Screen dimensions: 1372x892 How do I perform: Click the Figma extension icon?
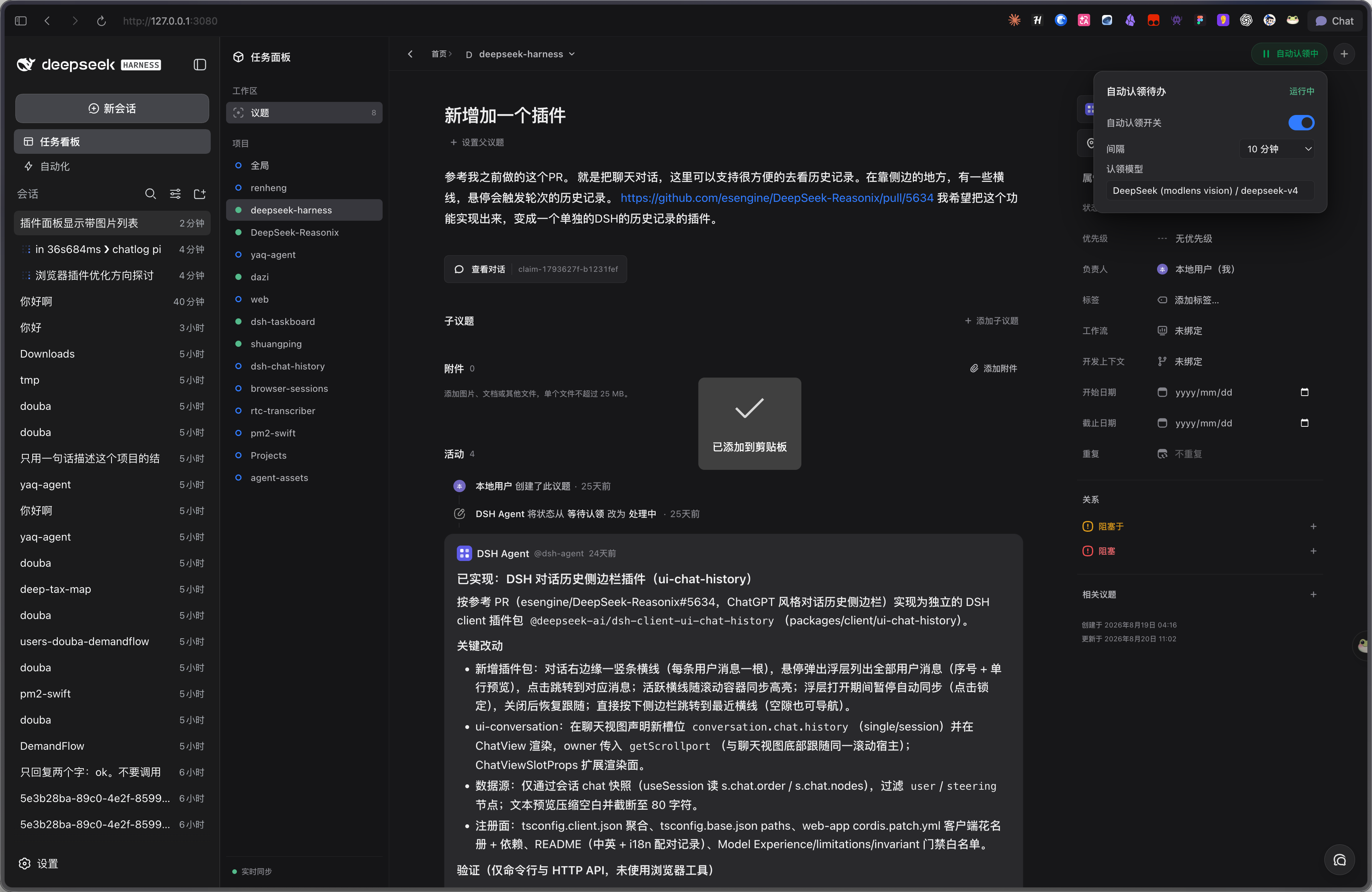1200,20
